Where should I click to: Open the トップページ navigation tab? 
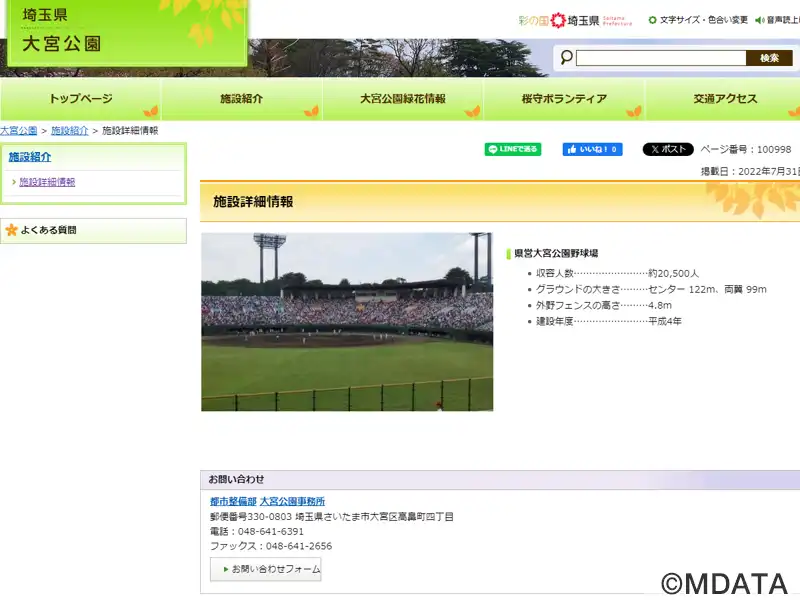pos(80,99)
